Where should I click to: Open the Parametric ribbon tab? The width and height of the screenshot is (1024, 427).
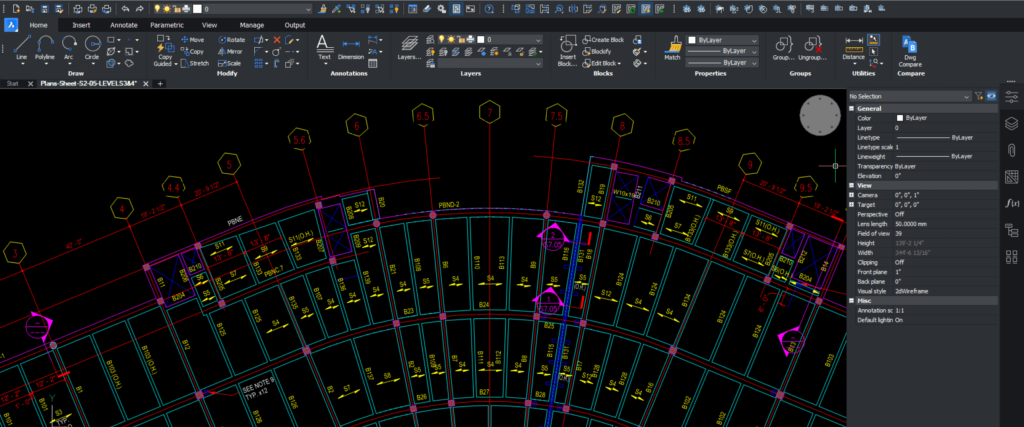pyautogui.click(x=167, y=24)
